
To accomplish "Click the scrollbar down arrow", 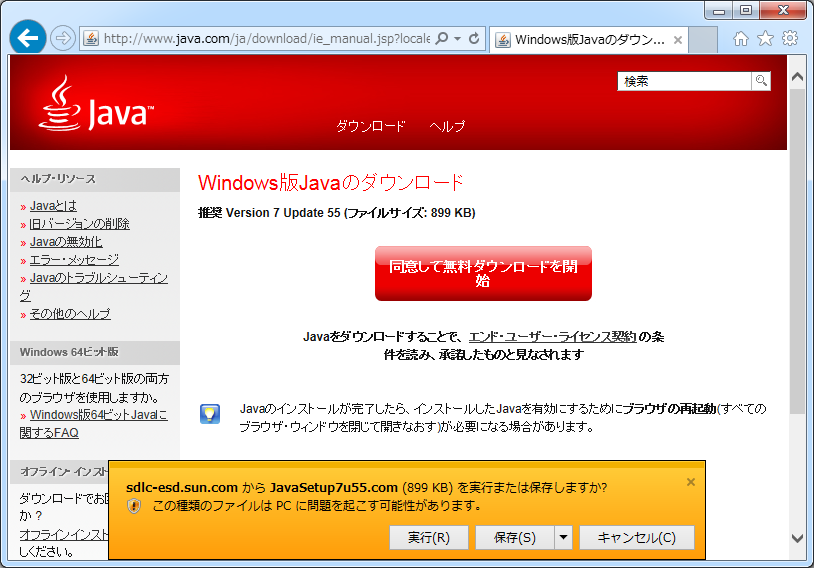I will tap(797, 538).
